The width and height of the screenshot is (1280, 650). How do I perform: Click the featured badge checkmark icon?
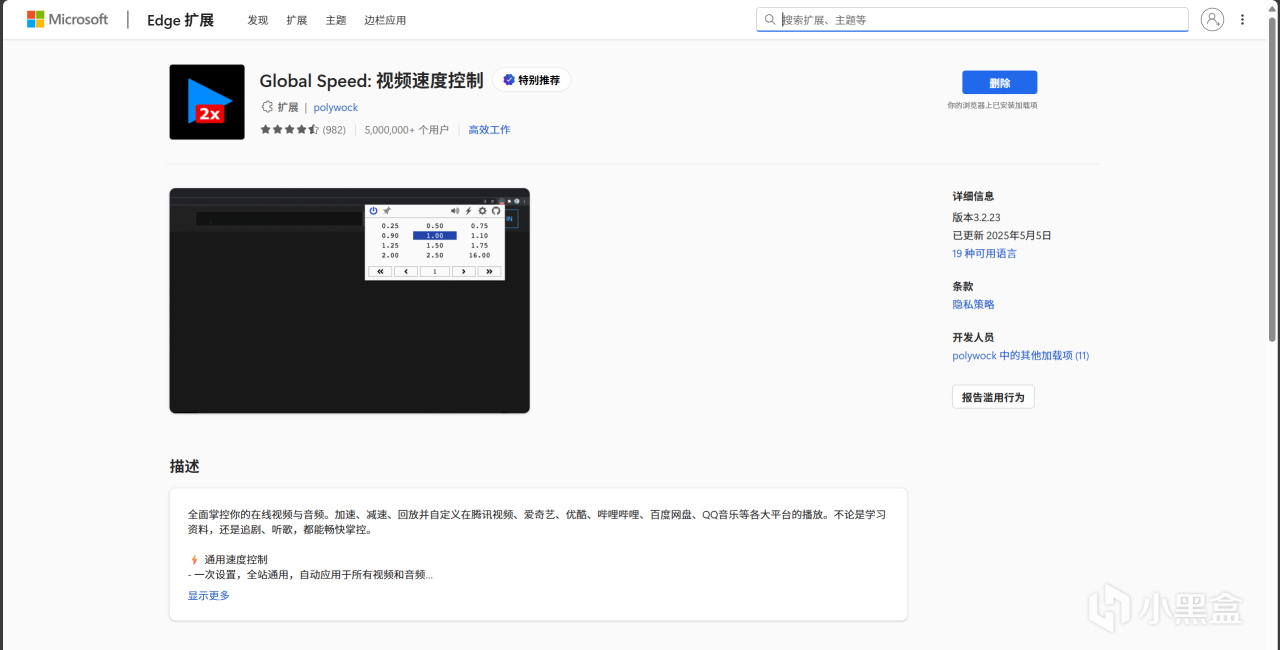pyautogui.click(x=509, y=80)
